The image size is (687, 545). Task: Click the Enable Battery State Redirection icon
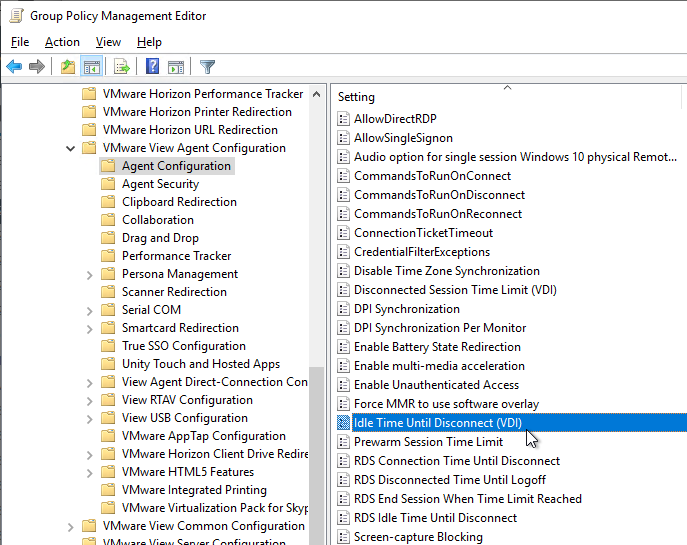[x=344, y=347]
